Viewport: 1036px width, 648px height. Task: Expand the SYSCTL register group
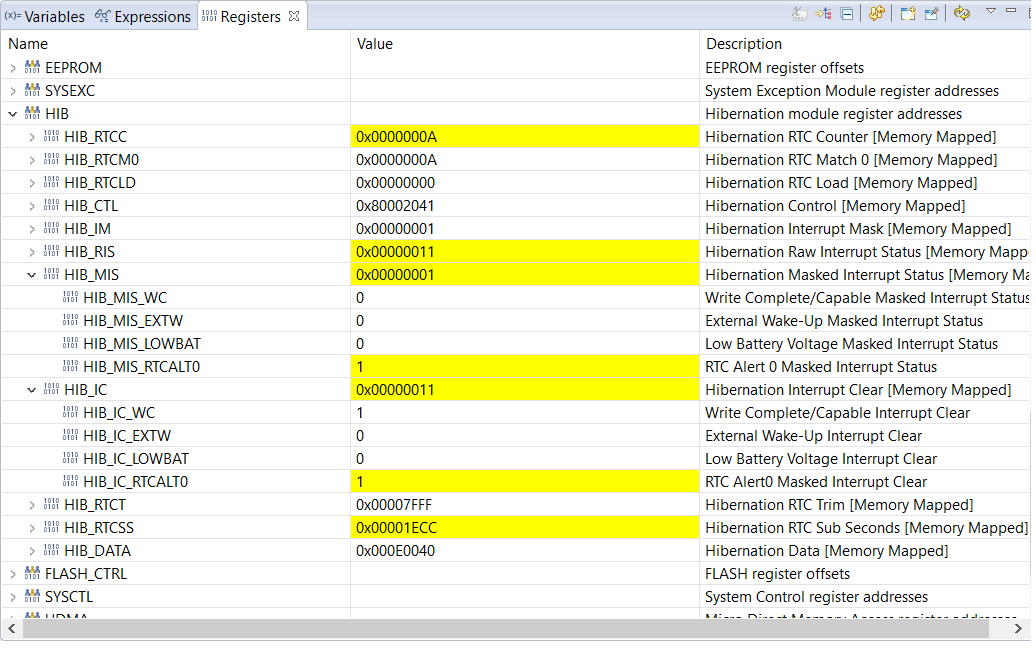[13, 597]
